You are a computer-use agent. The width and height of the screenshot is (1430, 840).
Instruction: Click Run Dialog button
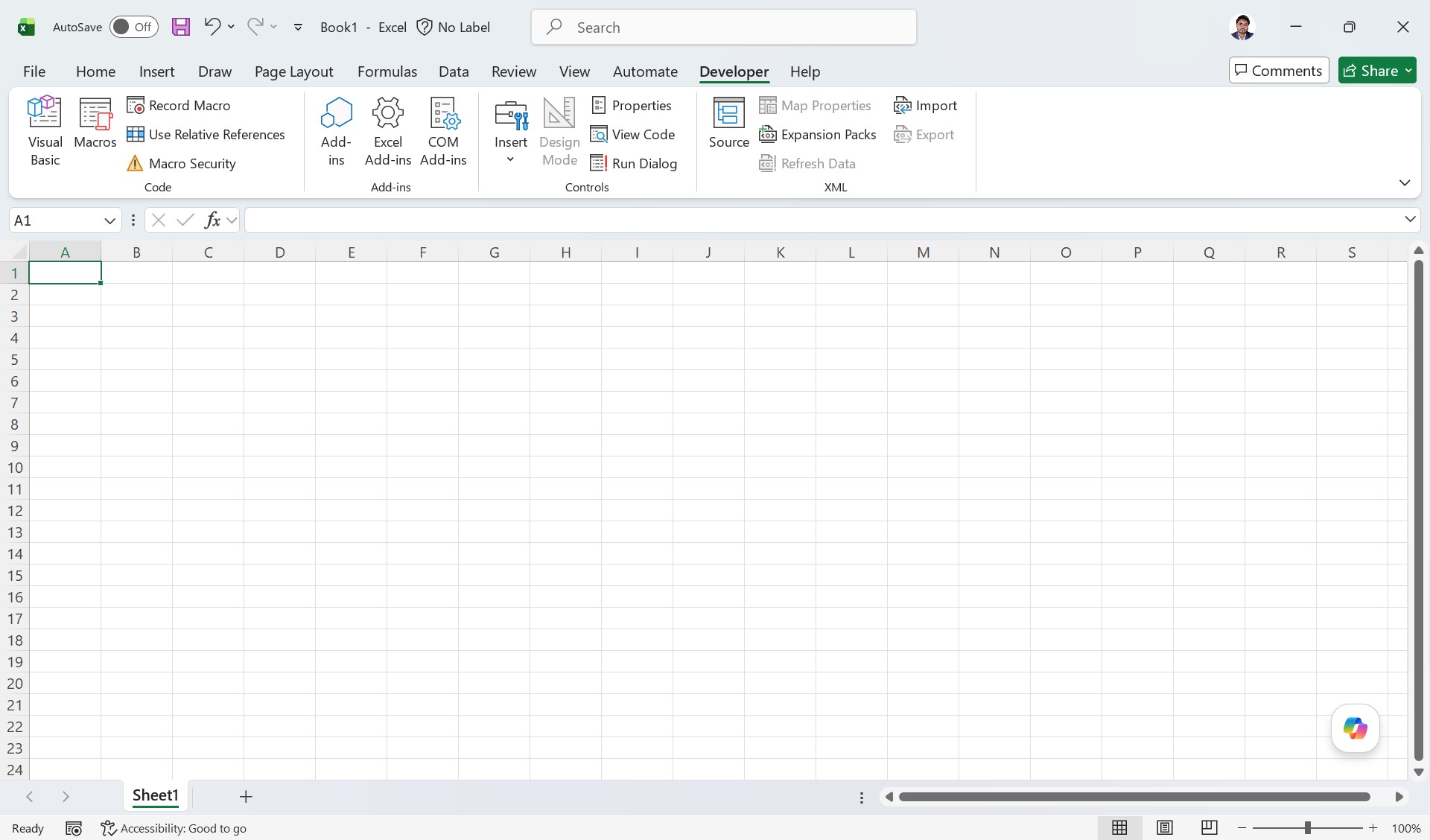tap(634, 163)
